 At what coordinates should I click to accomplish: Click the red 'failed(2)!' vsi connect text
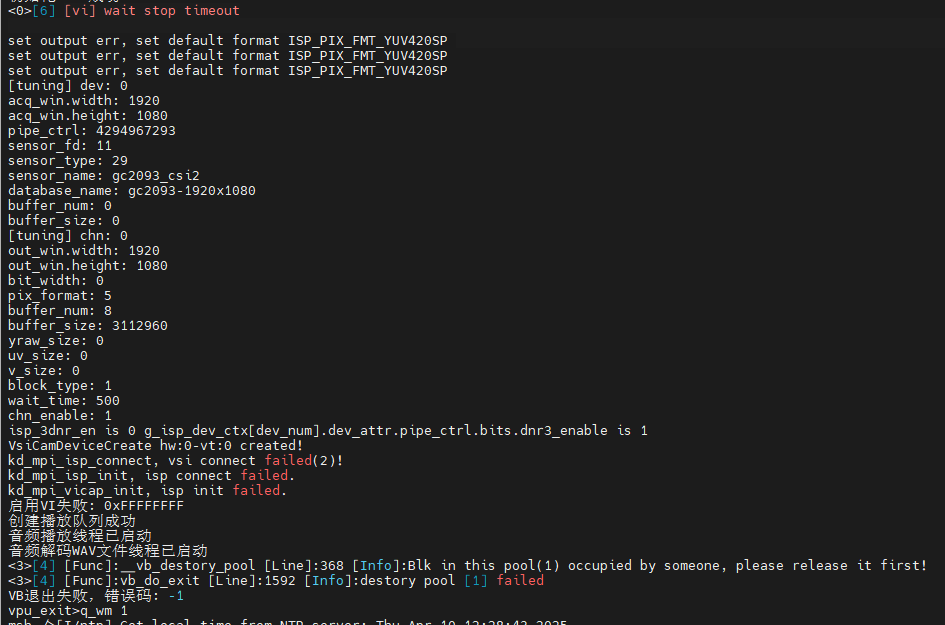305,461
